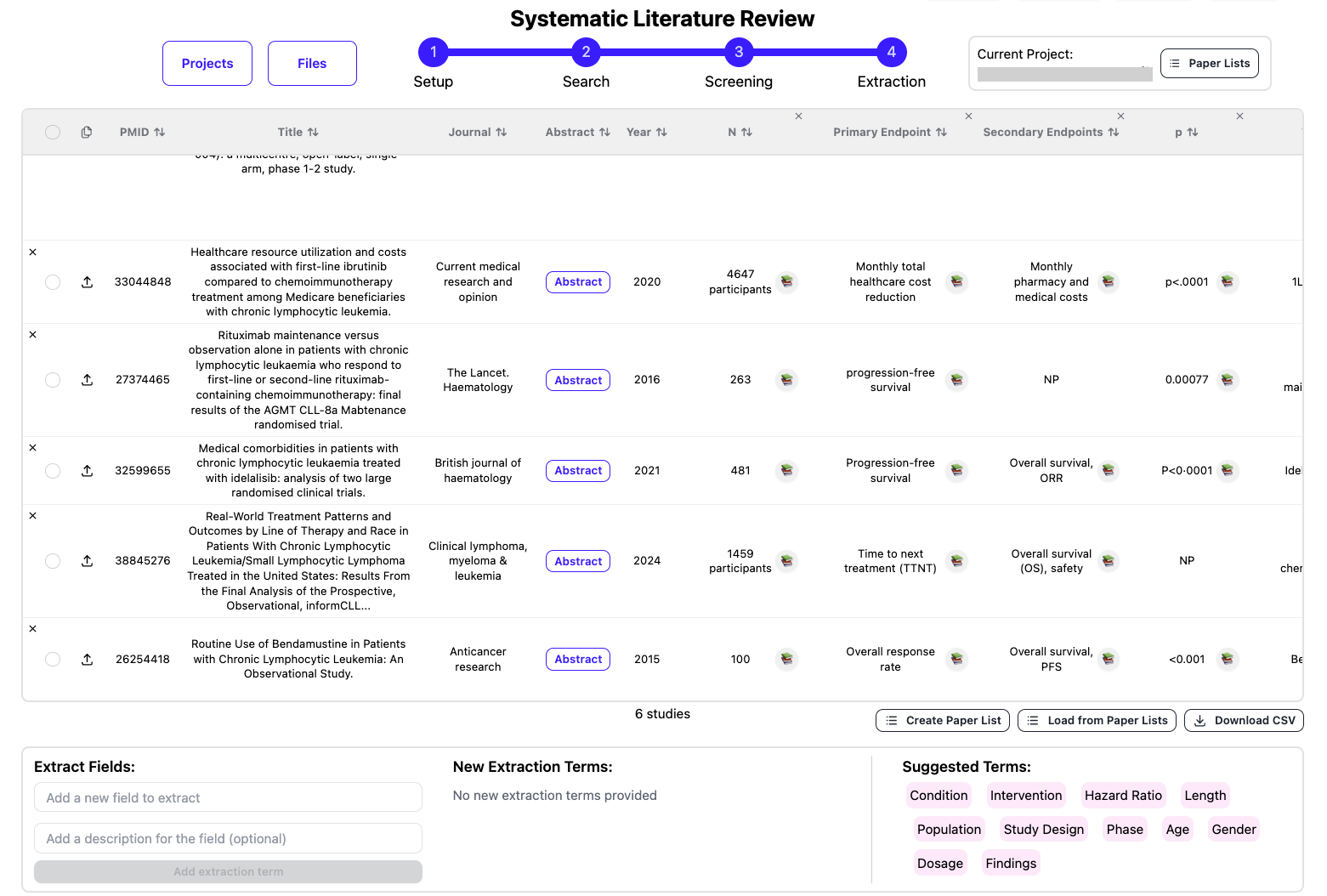1327x896 pixels.
Task: Remove row for PMID 26254418 with X
Action: [33, 629]
